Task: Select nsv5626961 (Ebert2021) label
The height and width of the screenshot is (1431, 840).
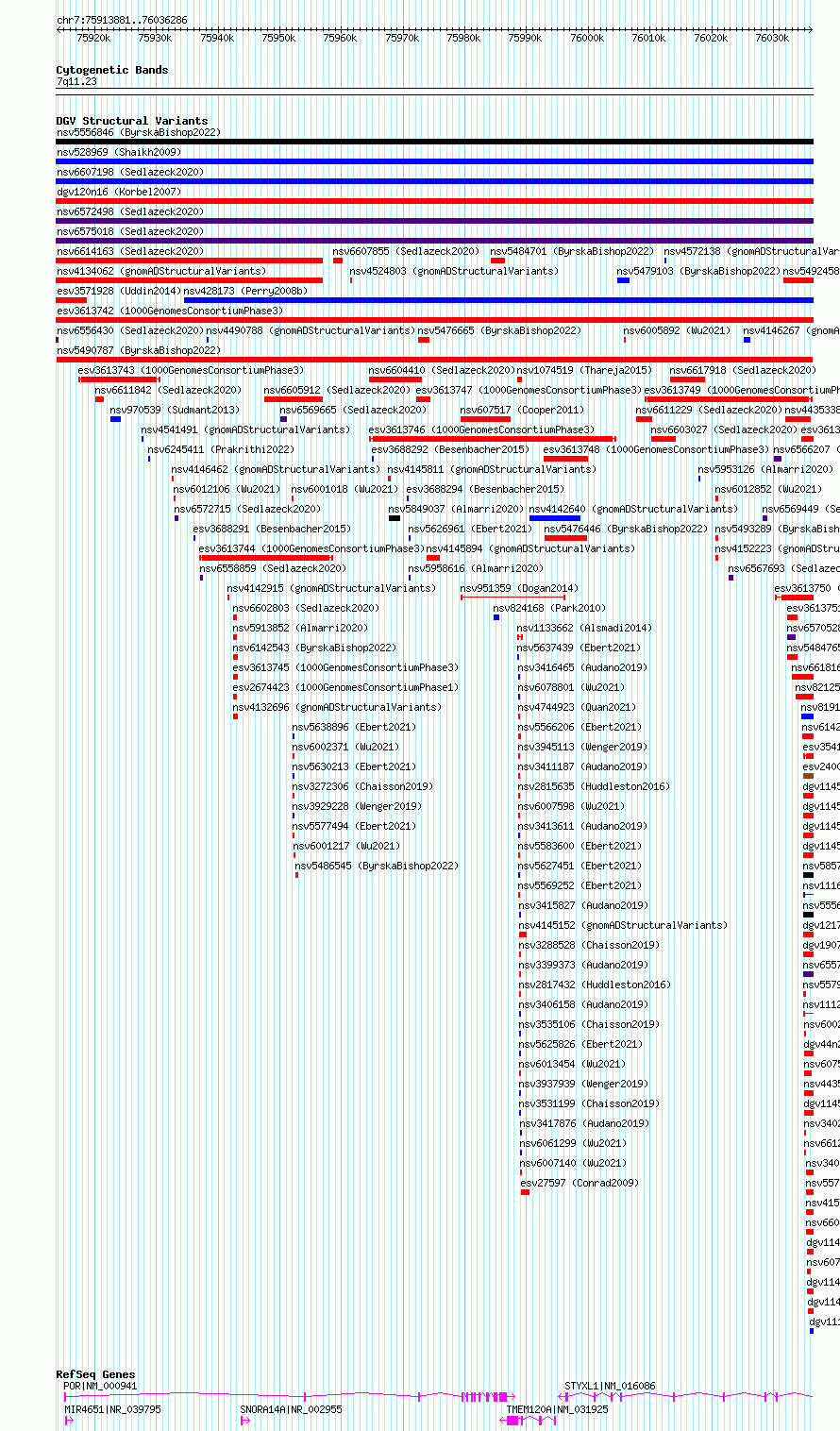Action: click(470, 529)
